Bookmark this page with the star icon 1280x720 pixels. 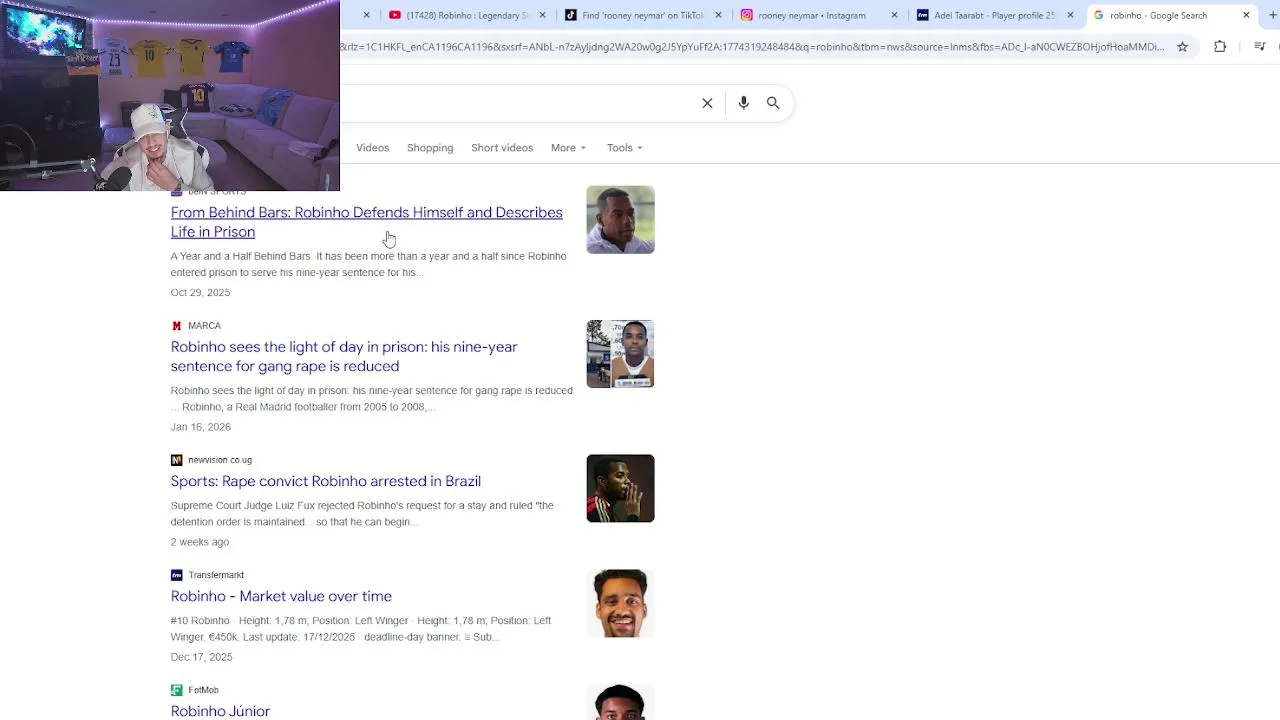(x=1182, y=47)
